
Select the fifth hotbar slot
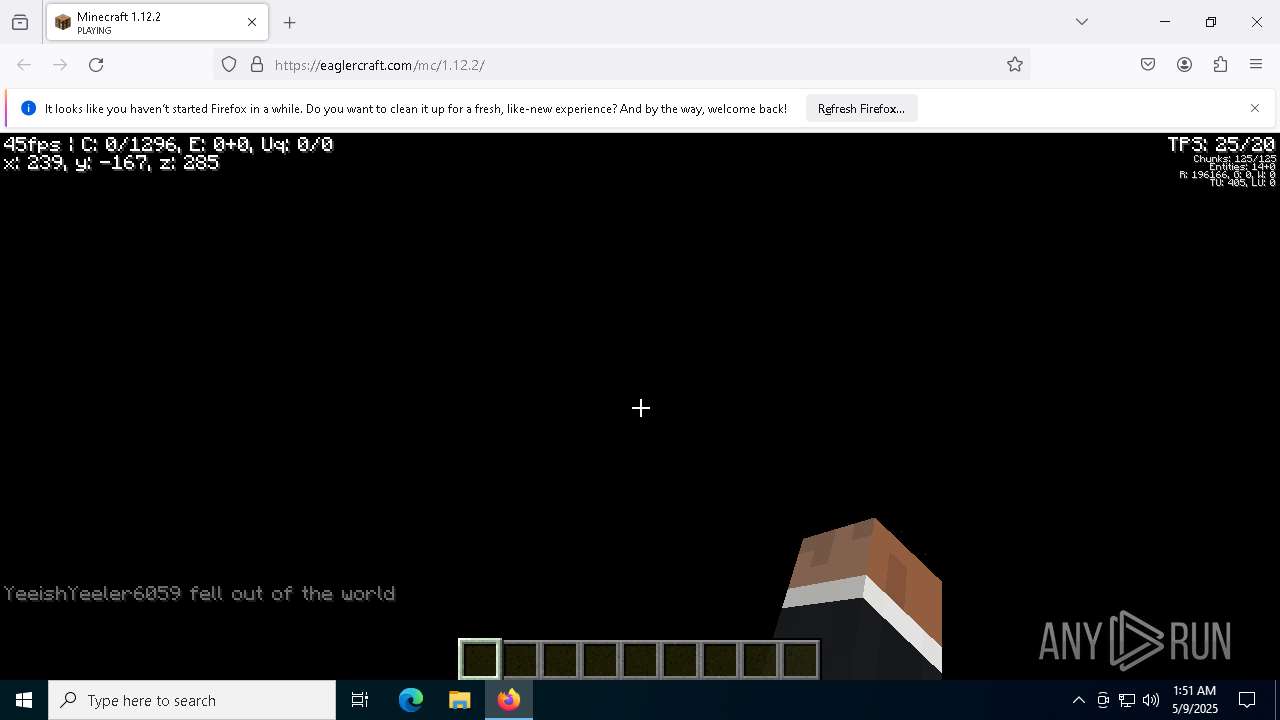640,660
